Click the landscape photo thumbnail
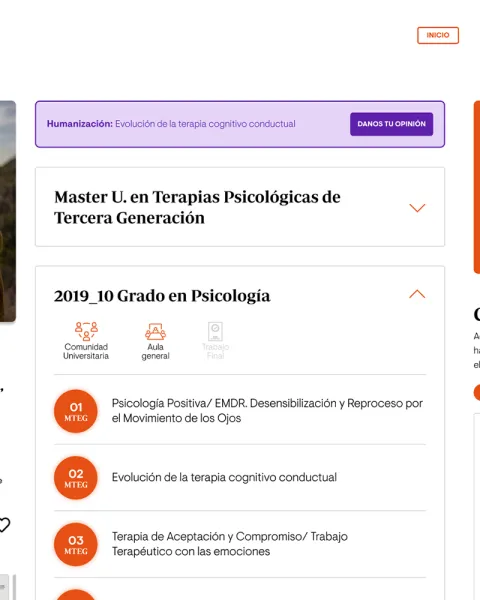Image resolution: width=480 pixels, height=600 pixels. click(8, 211)
